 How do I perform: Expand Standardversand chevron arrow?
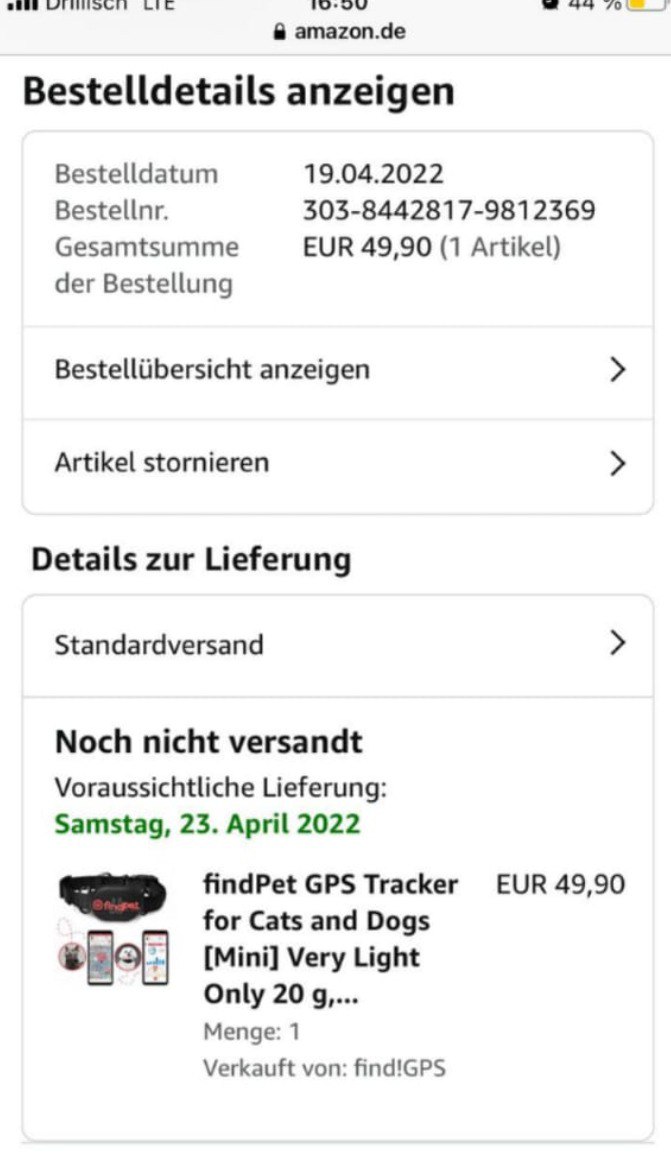[x=618, y=643]
